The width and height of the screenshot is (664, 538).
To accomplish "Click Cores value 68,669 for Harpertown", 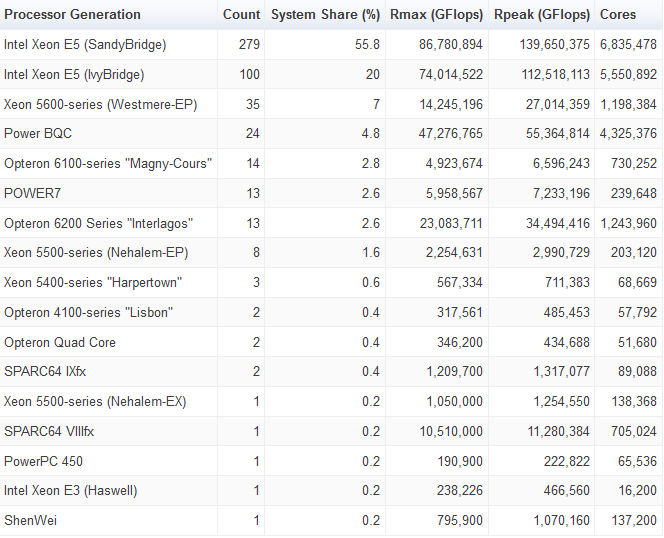I will 637,283.
